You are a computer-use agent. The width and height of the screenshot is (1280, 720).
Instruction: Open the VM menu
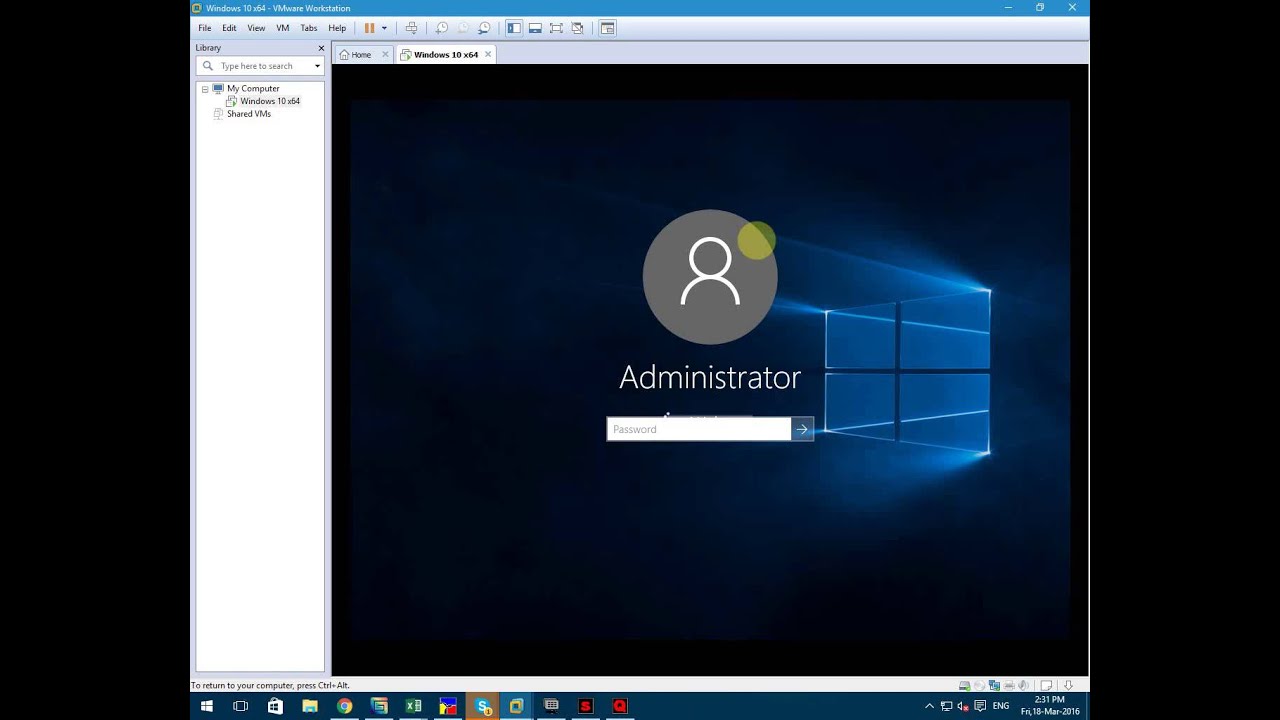click(x=283, y=28)
